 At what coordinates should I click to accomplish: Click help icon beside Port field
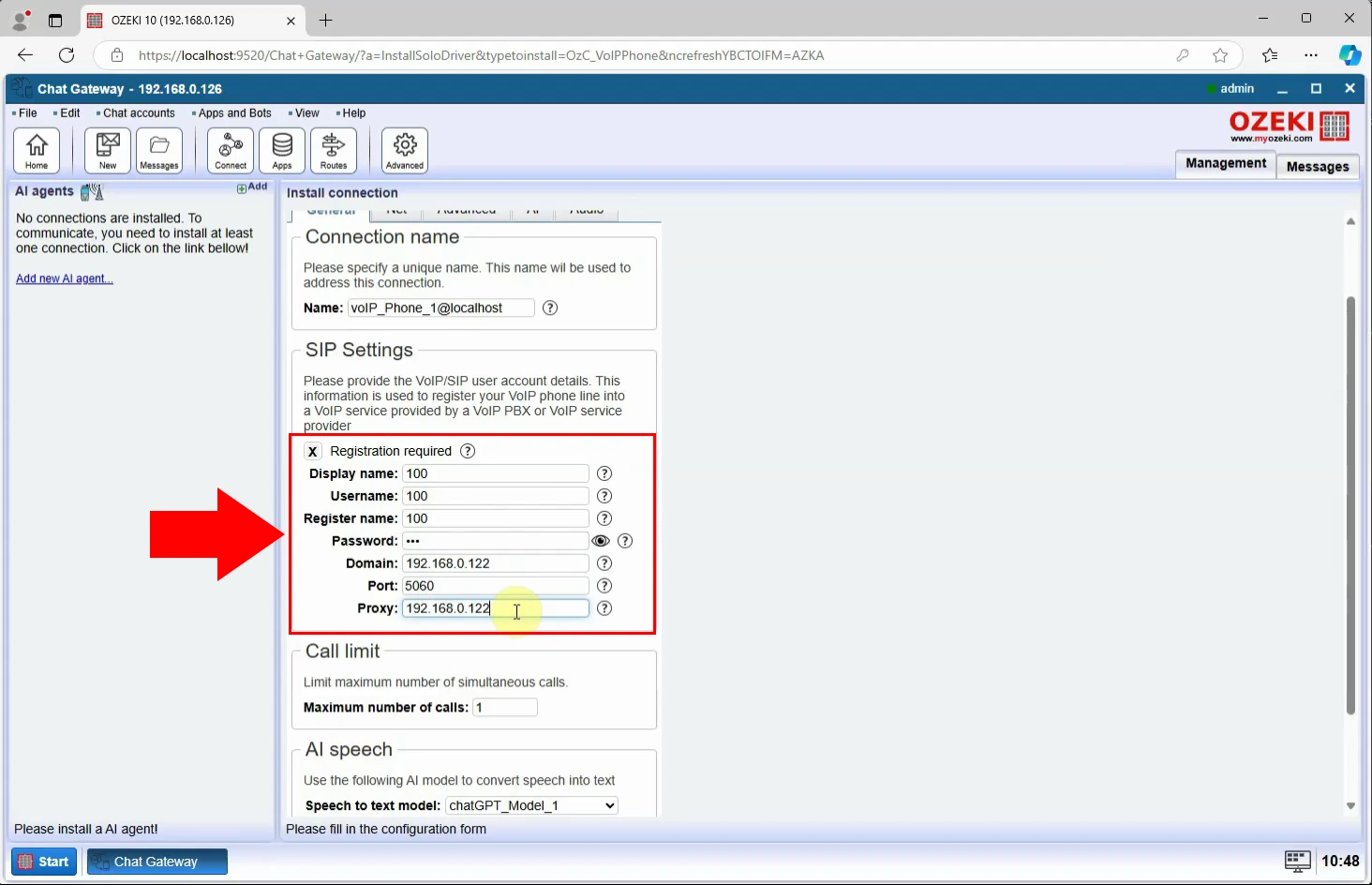[x=604, y=586]
